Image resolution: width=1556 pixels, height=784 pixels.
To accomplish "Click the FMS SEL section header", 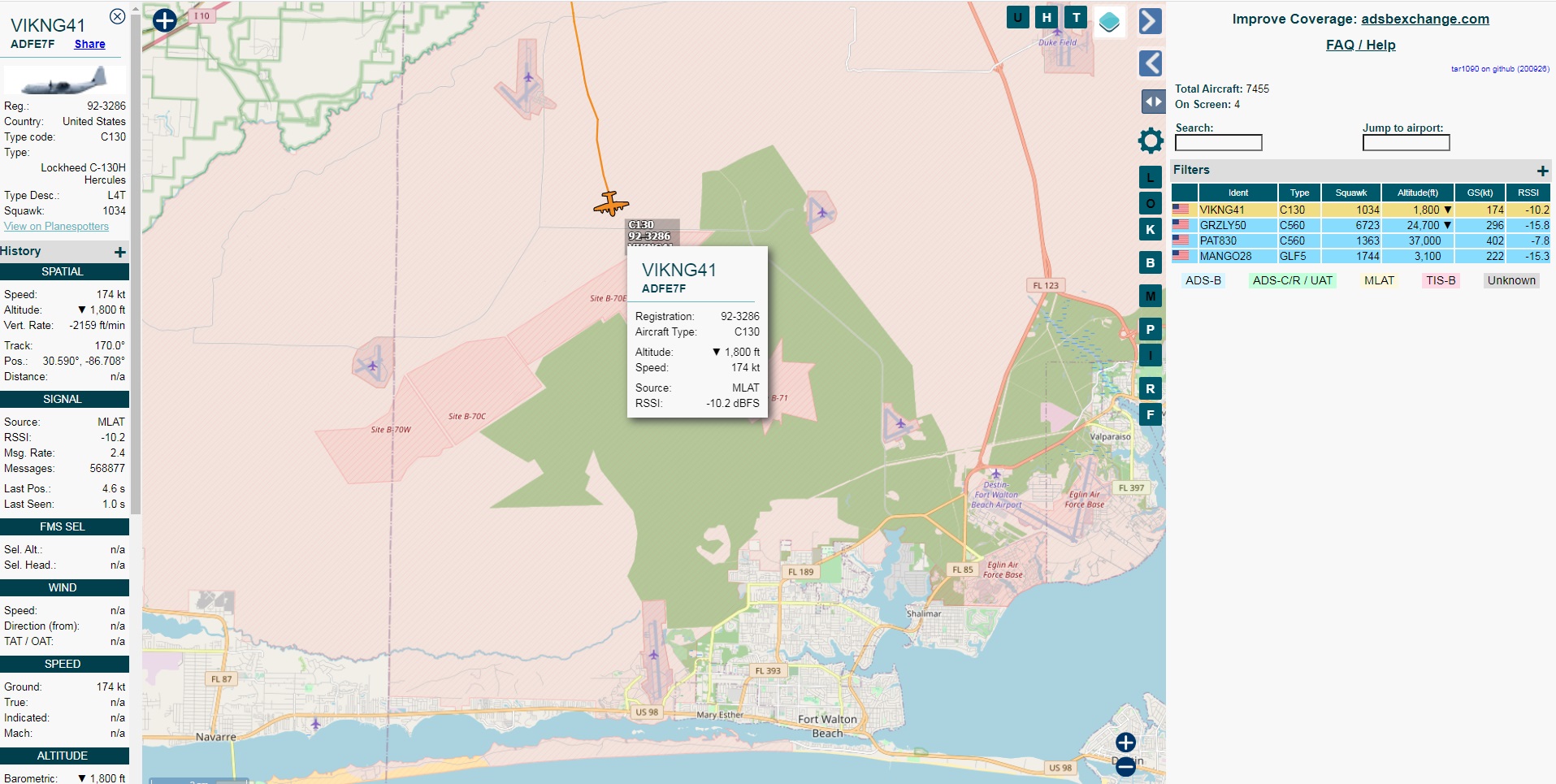I will point(63,526).
